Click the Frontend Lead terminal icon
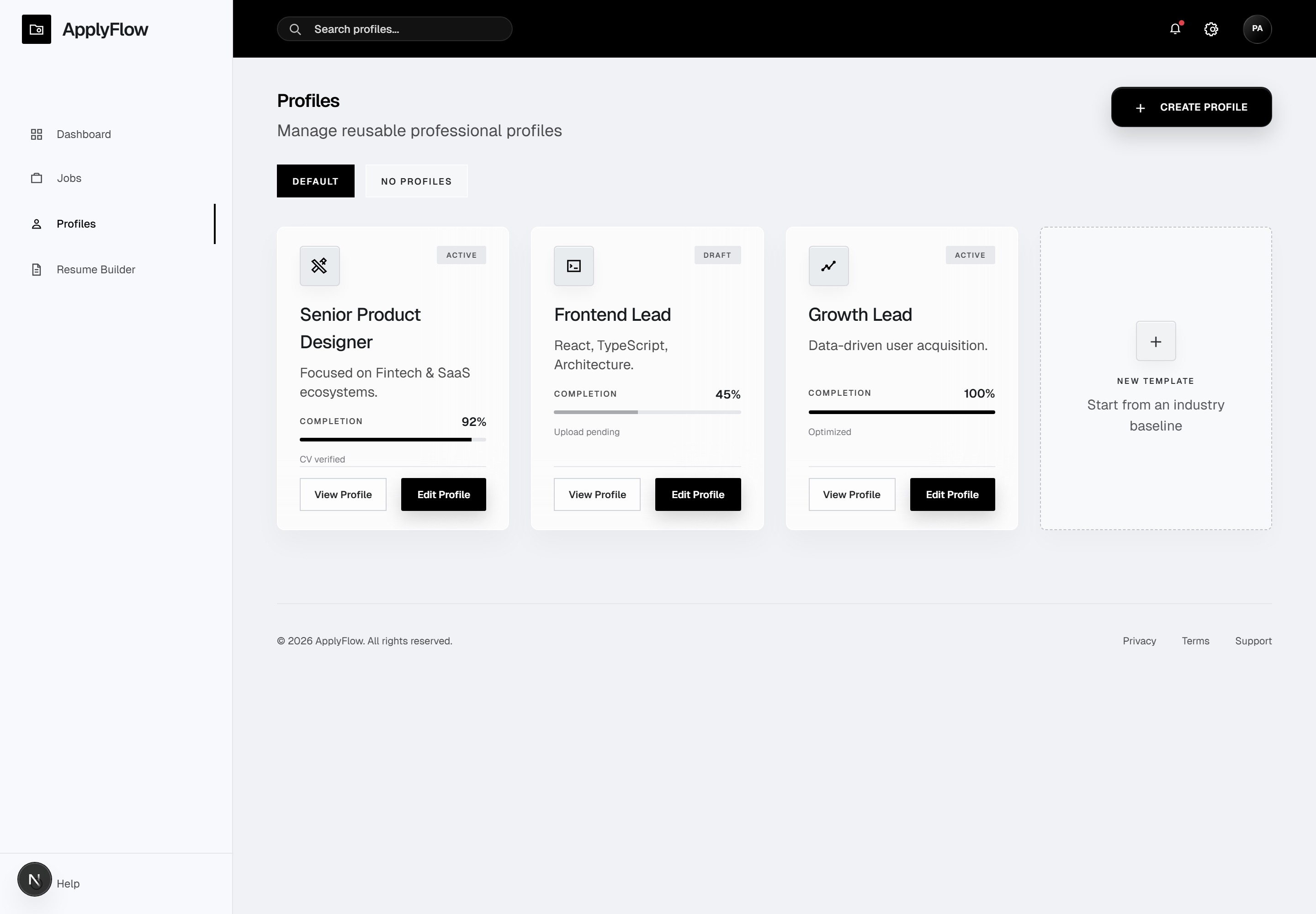 coord(574,266)
